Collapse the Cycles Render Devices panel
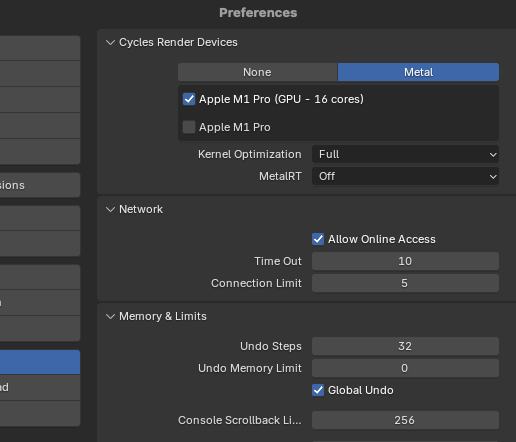516x442 pixels. click(110, 42)
